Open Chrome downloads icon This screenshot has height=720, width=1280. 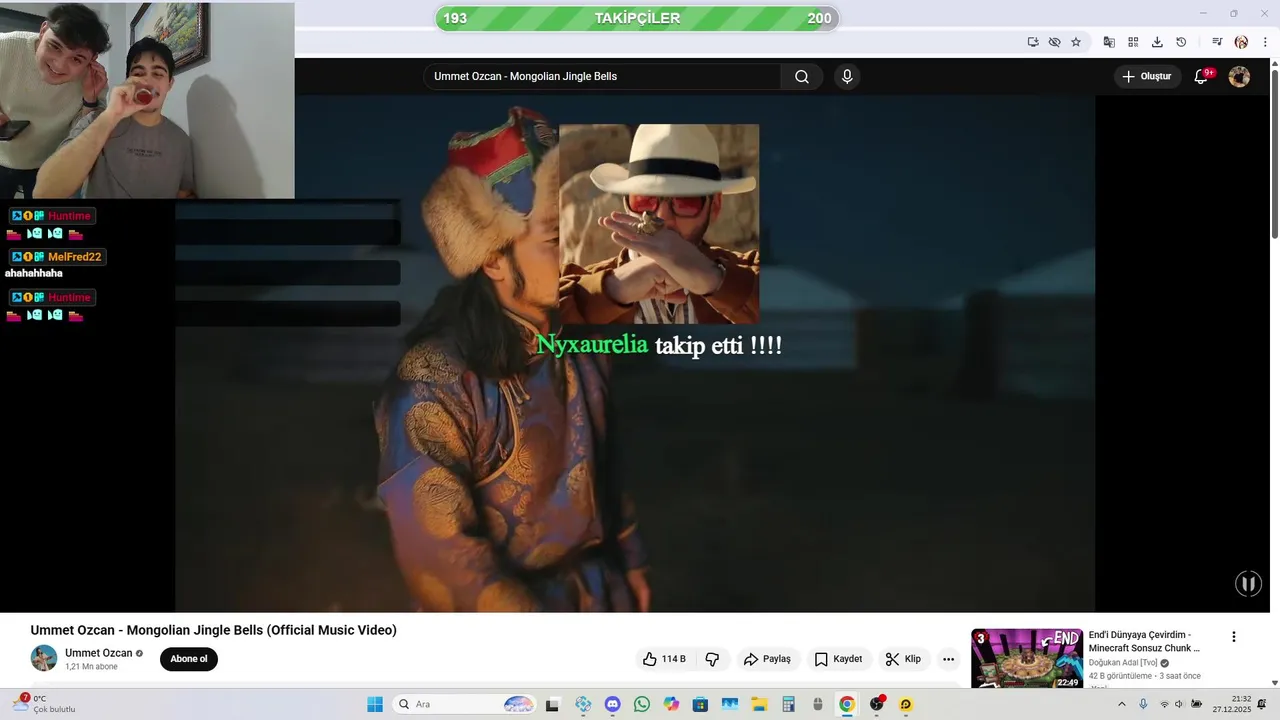[1157, 42]
